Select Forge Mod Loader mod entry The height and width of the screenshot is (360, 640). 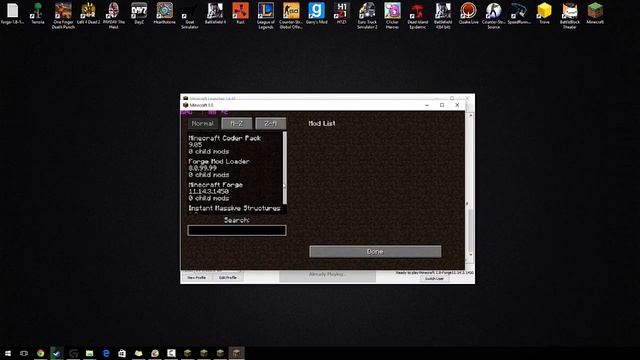[x=235, y=168]
